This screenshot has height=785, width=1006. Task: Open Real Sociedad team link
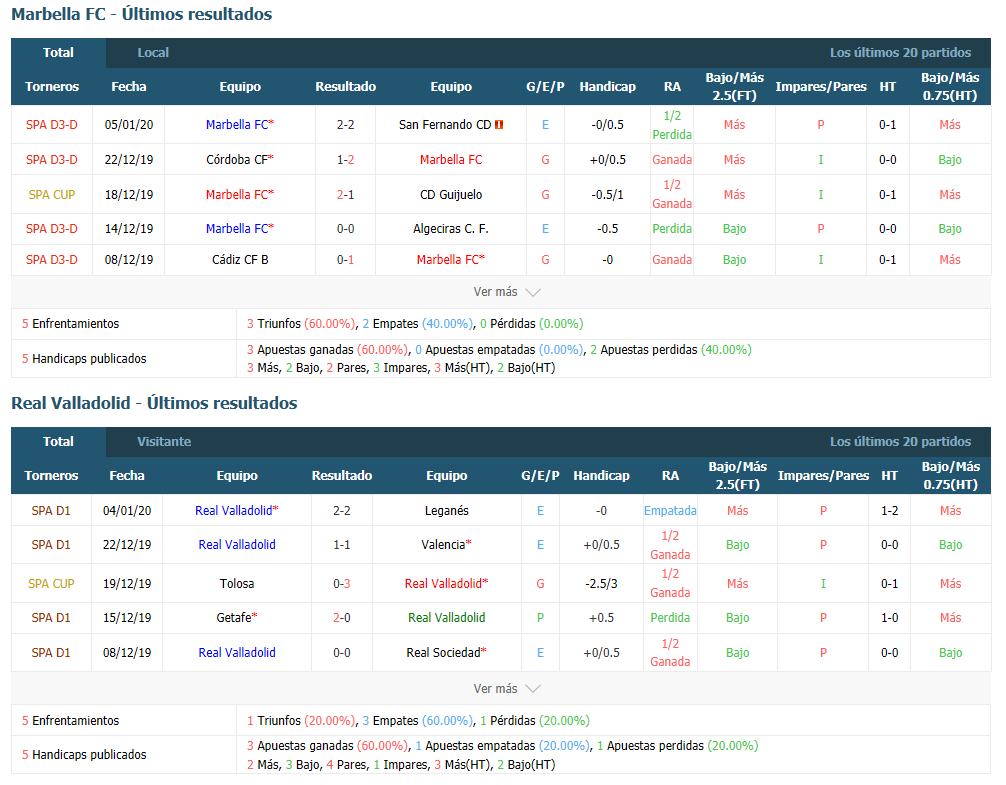446,653
